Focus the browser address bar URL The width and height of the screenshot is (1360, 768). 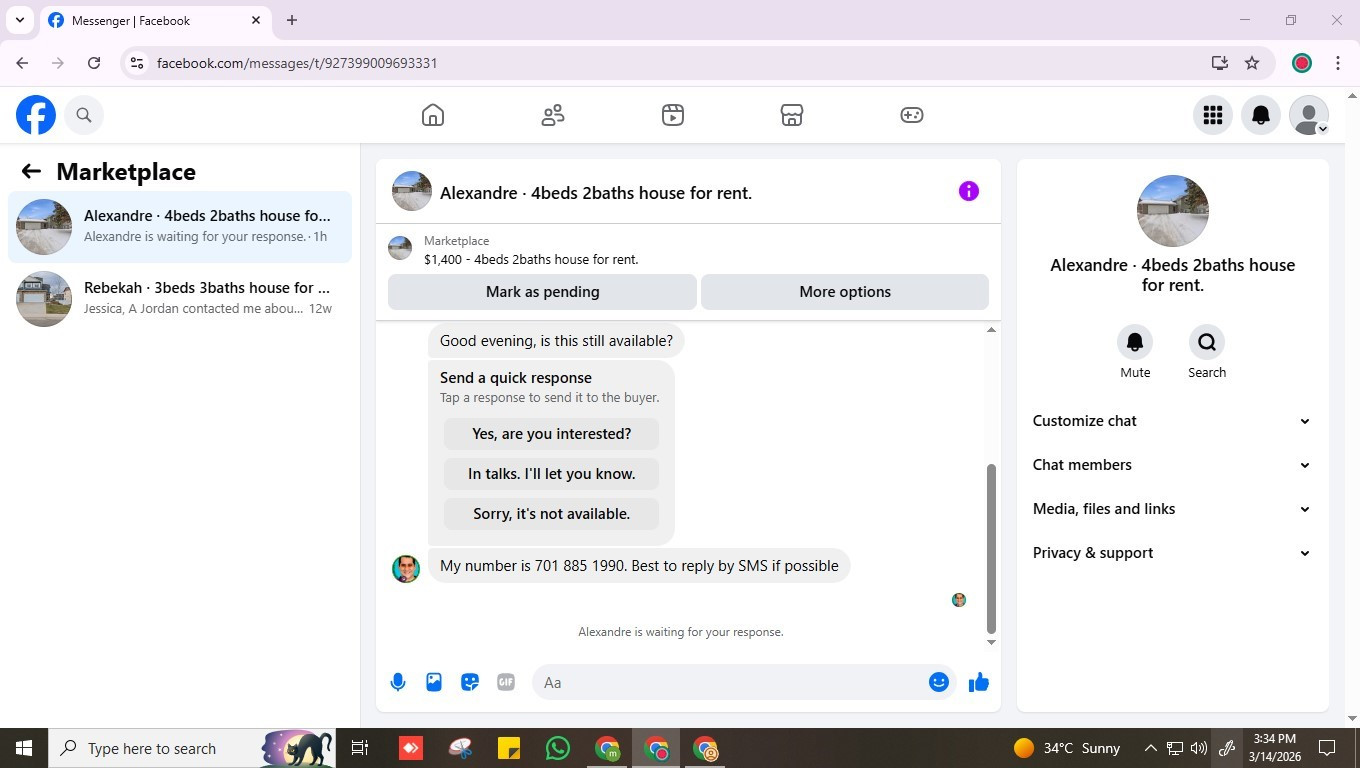point(297,63)
